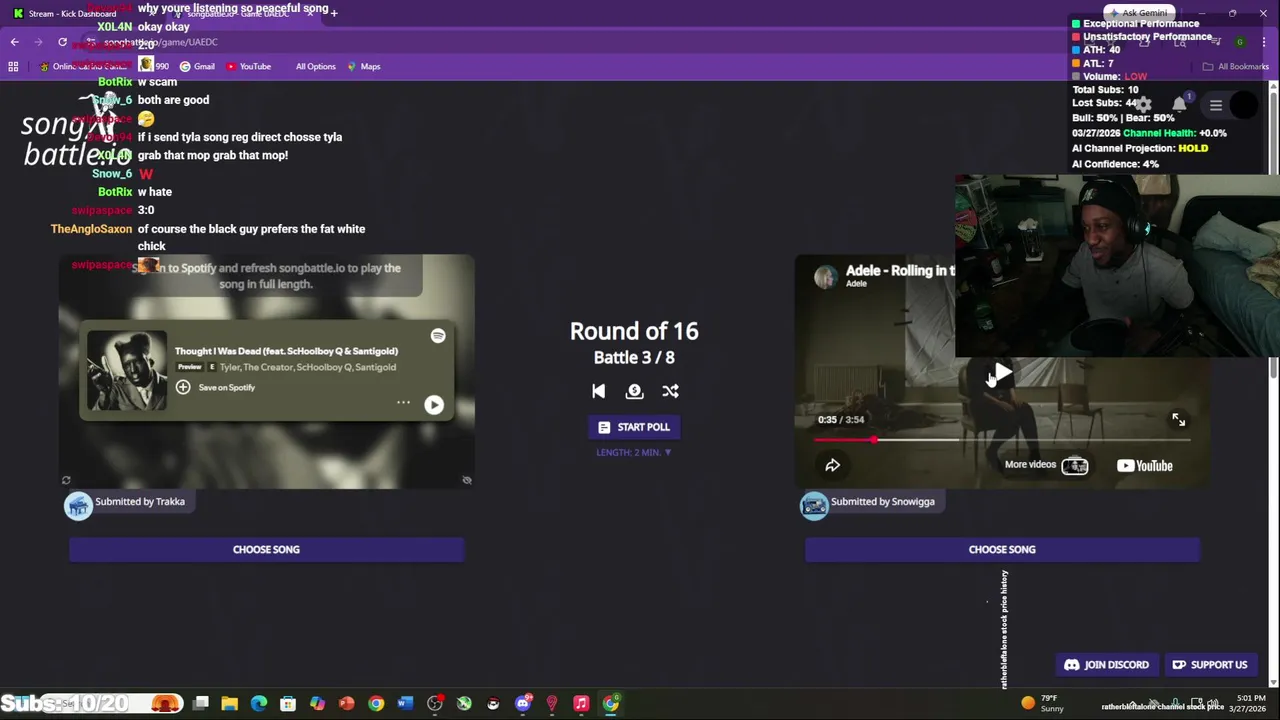Click the Adele channel avatar on the video
Screen dimensions: 1280x720
tap(825, 277)
